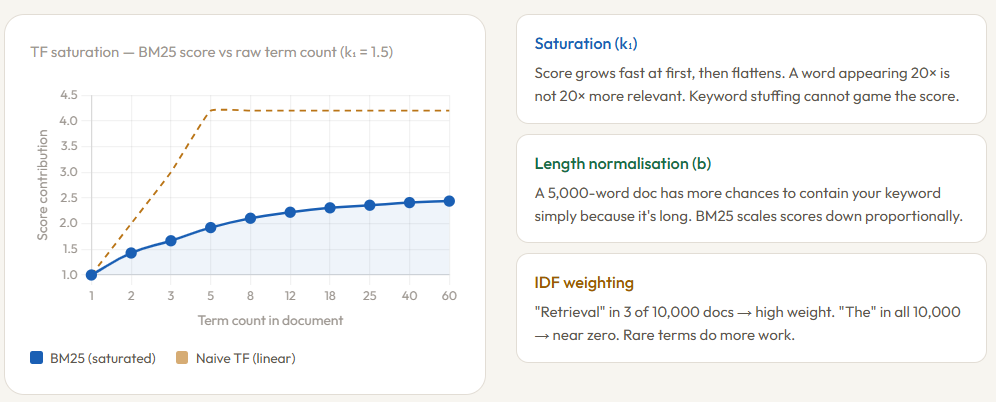Viewport: 996px width, 402px height.
Task: Click the BM25 data point at term count 25
Action: [370, 205]
